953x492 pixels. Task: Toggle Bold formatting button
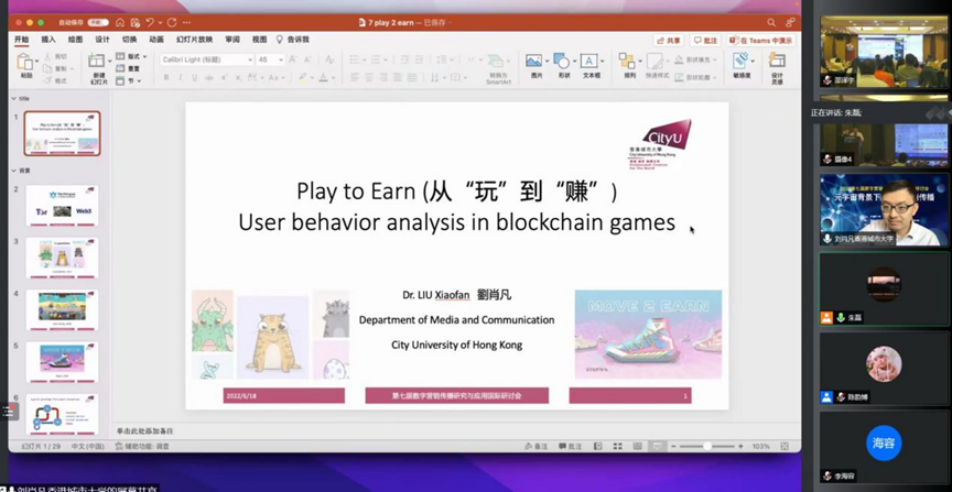point(166,76)
